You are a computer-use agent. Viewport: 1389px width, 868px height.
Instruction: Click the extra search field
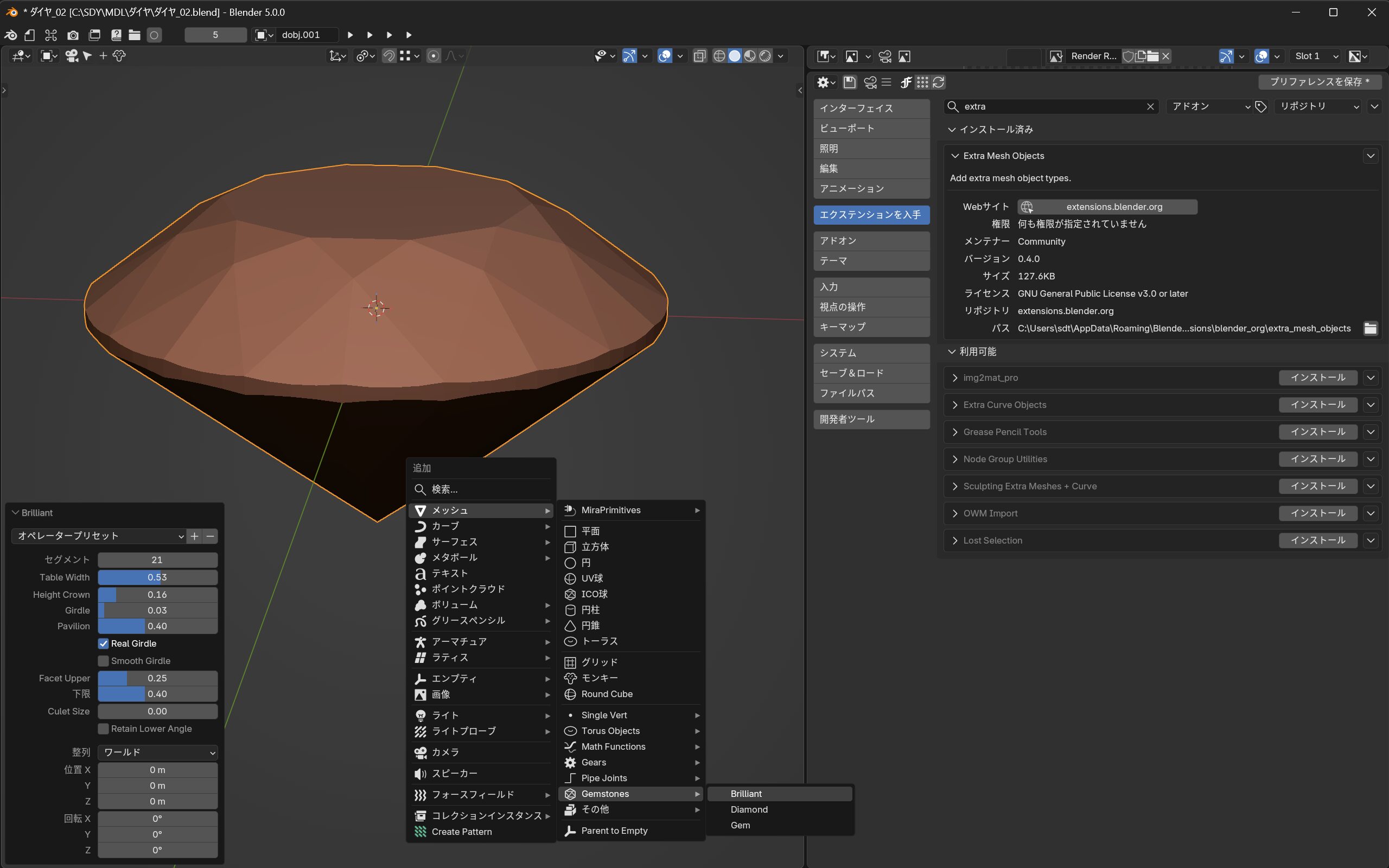point(1050,106)
